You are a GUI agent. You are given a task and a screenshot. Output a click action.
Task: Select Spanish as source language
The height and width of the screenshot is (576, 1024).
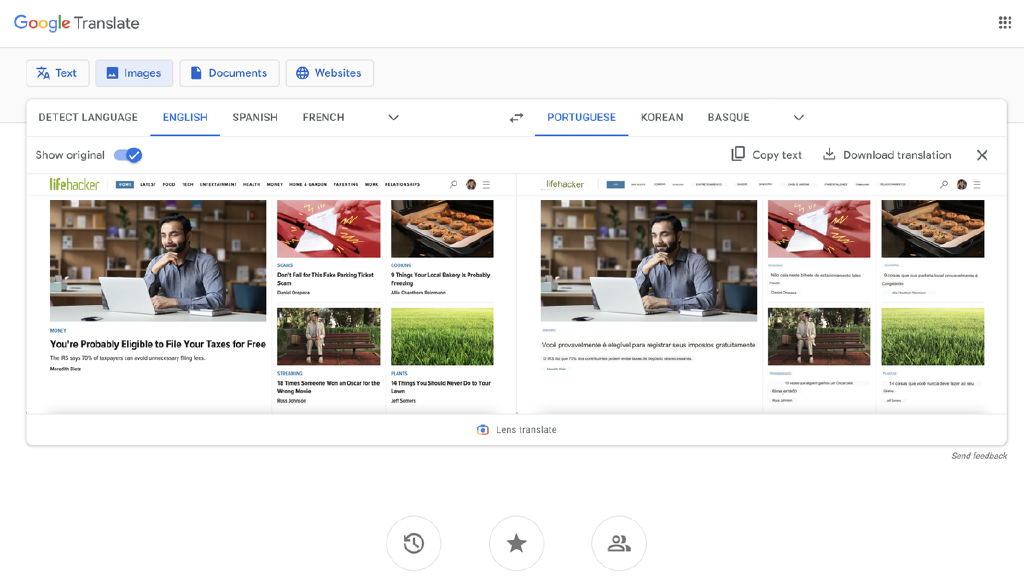(255, 117)
